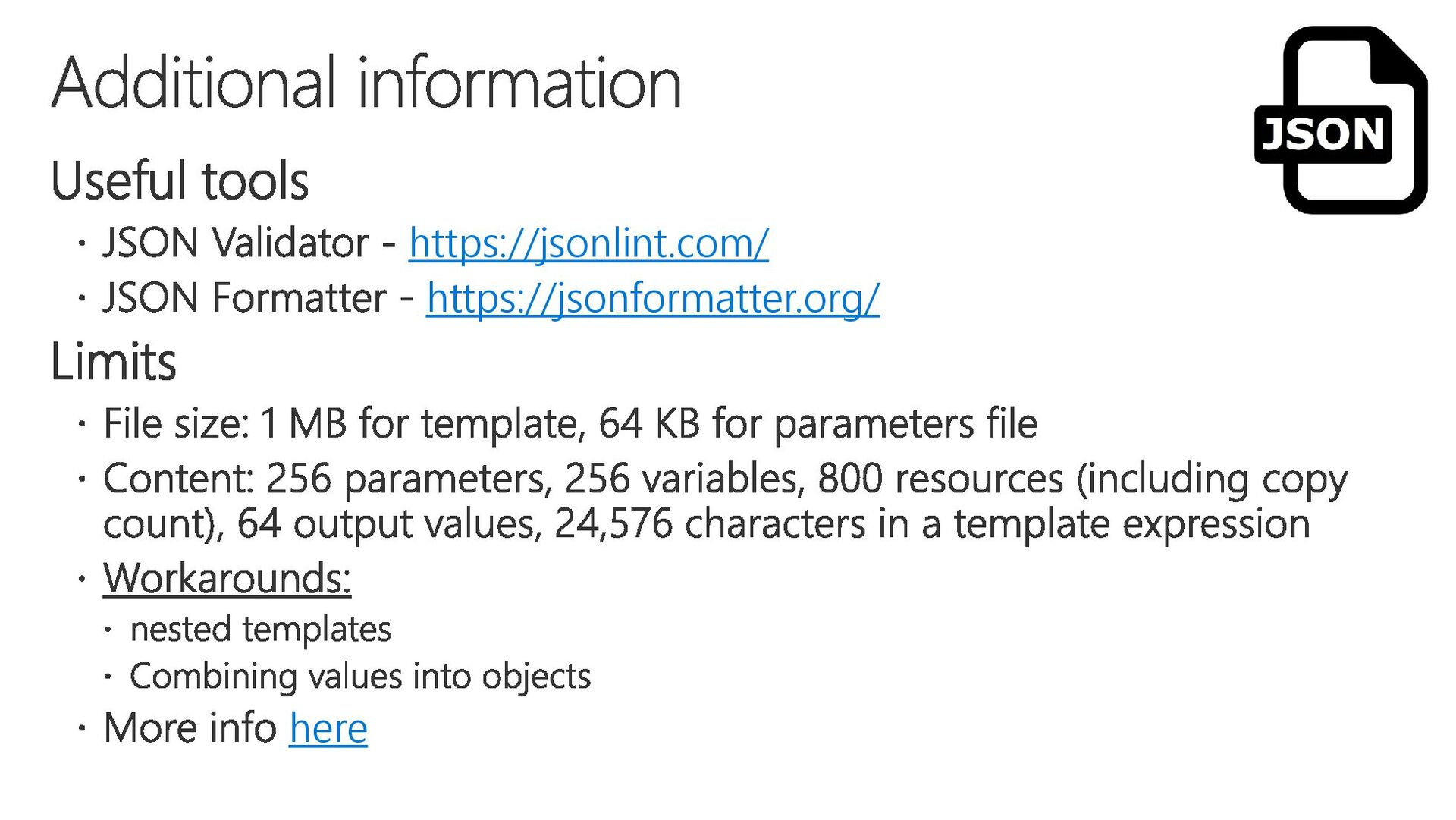Click the "JSON Validator" label text
Image resolution: width=1456 pixels, height=820 pixels.
click(x=236, y=243)
